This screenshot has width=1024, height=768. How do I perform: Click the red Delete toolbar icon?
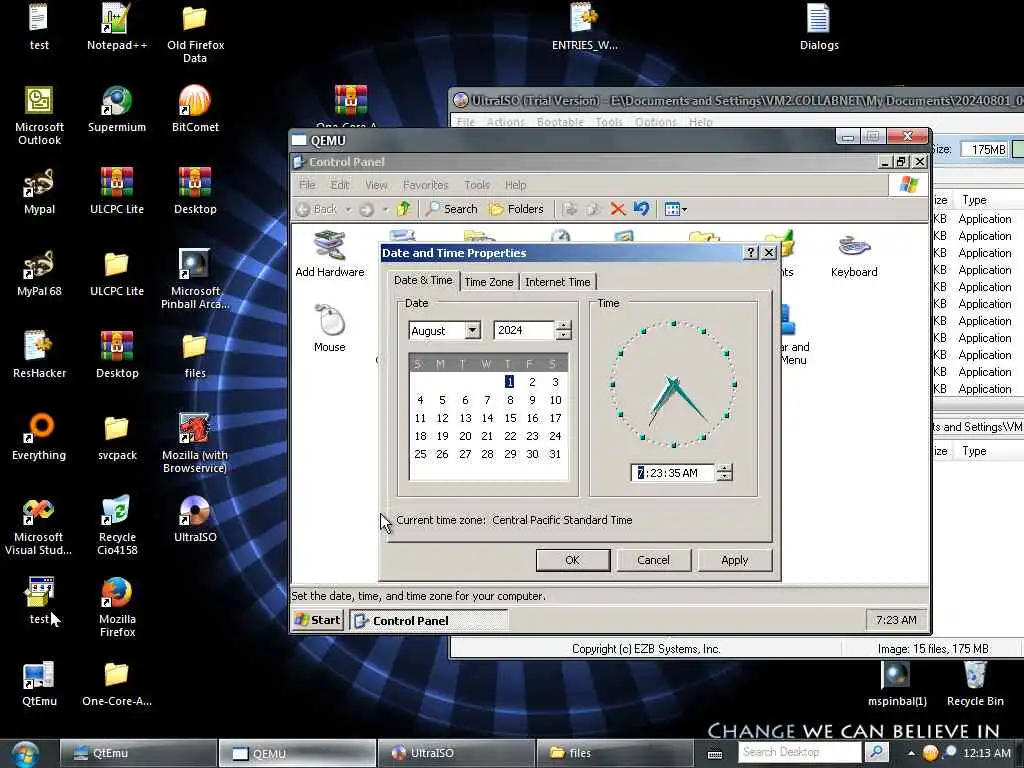(x=617, y=209)
